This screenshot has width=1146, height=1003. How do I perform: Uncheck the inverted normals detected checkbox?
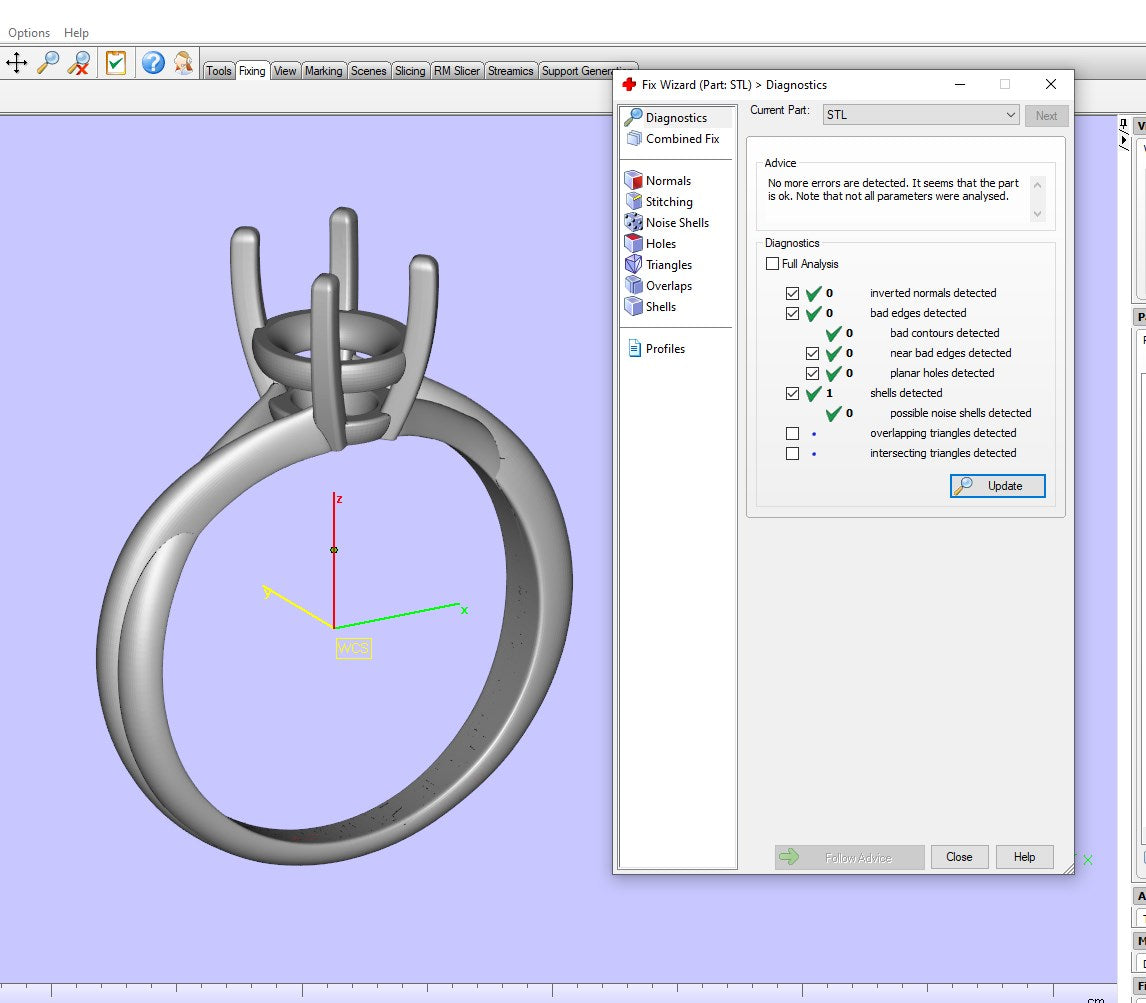coord(792,293)
